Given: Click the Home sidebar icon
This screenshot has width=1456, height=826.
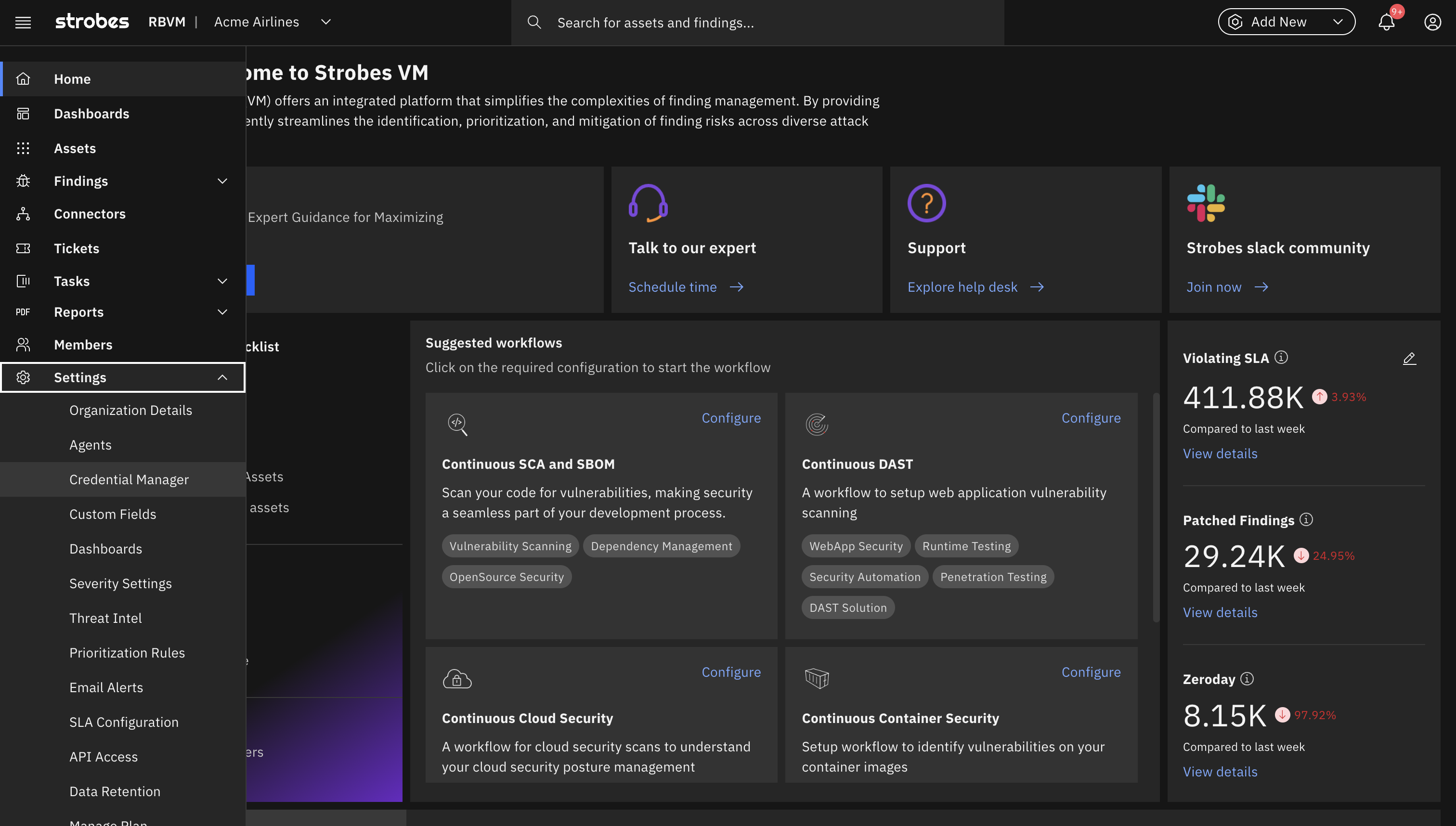Looking at the screenshot, I should [x=23, y=79].
